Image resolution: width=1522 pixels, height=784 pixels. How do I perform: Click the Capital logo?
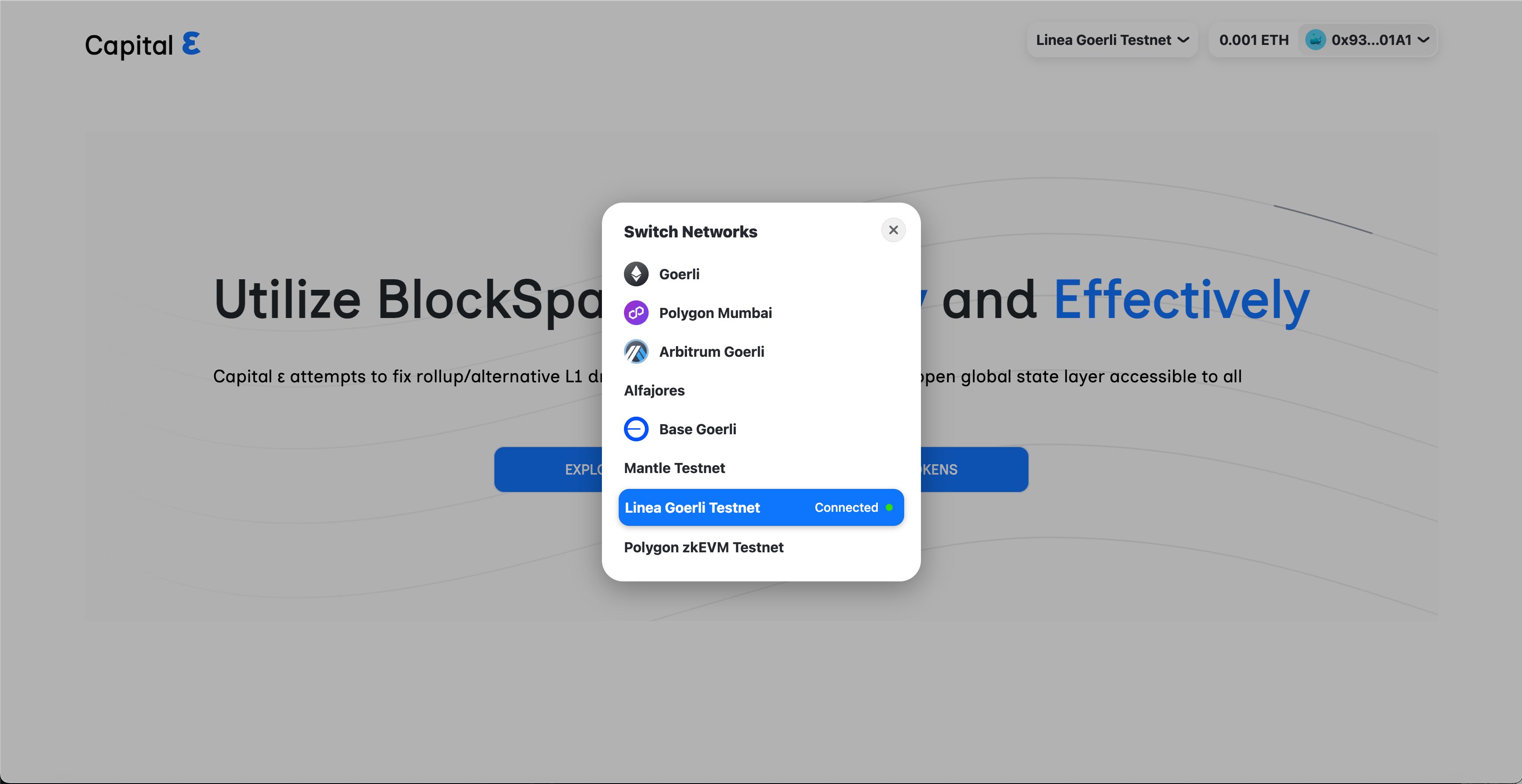(143, 45)
